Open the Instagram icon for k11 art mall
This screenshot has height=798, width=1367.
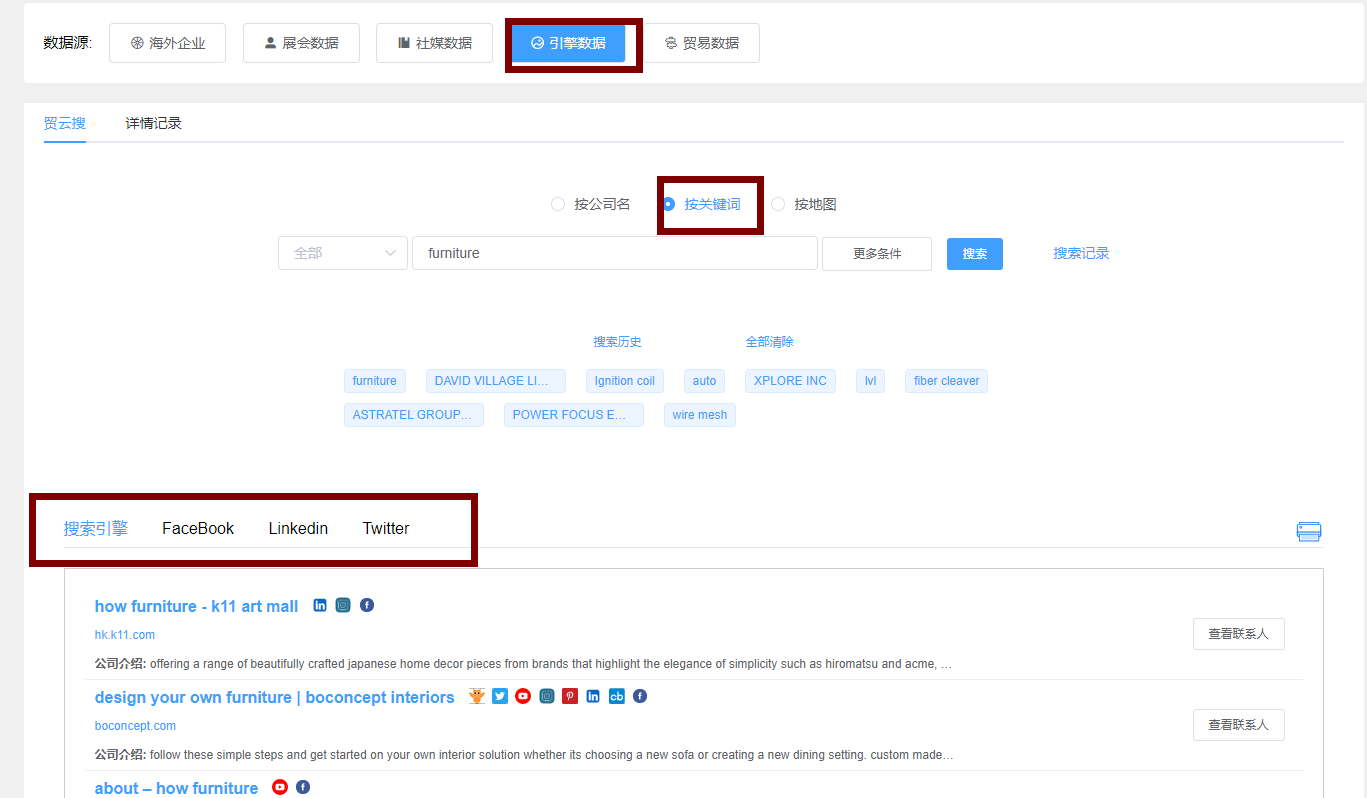coord(343,605)
